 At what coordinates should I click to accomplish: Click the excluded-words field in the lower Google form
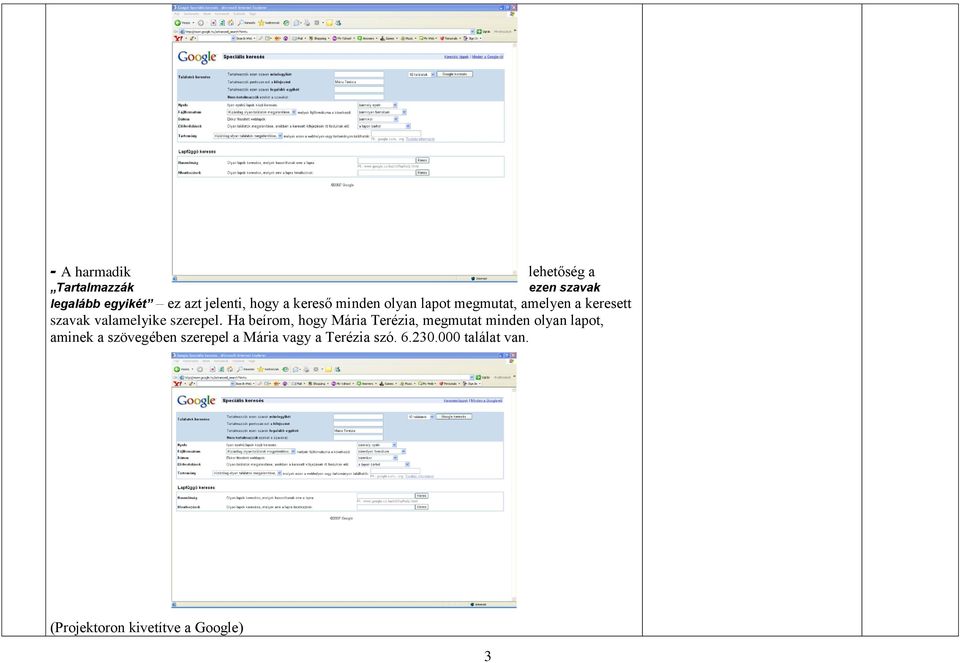click(358, 438)
